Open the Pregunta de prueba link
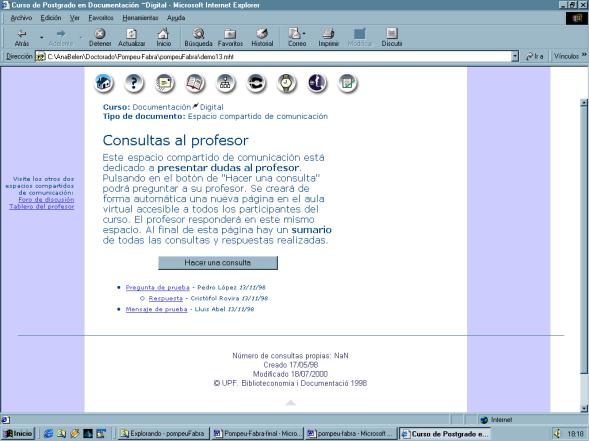 pos(157,287)
